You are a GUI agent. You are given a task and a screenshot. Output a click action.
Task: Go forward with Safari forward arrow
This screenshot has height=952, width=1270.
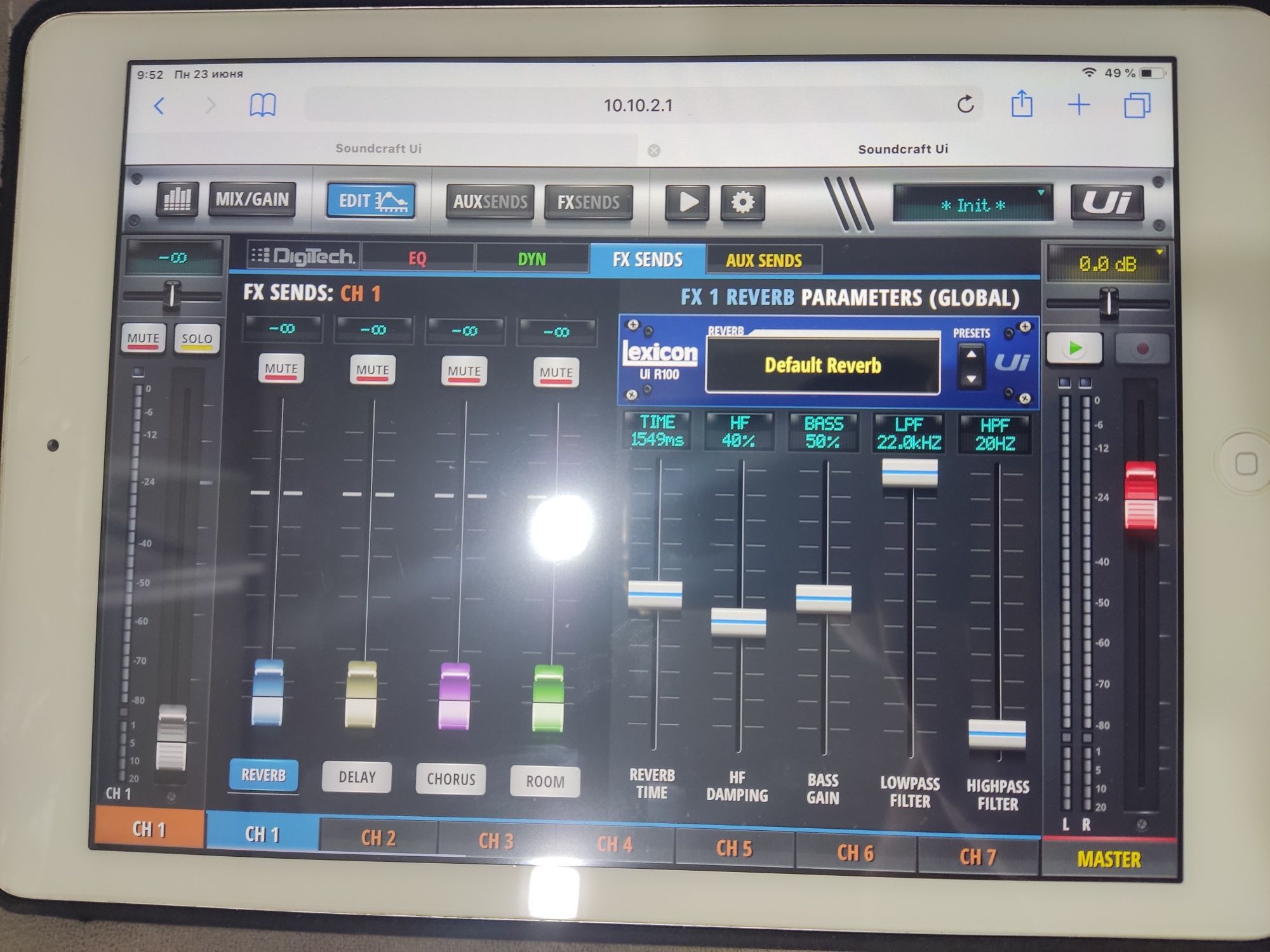pyautogui.click(x=210, y=105)
